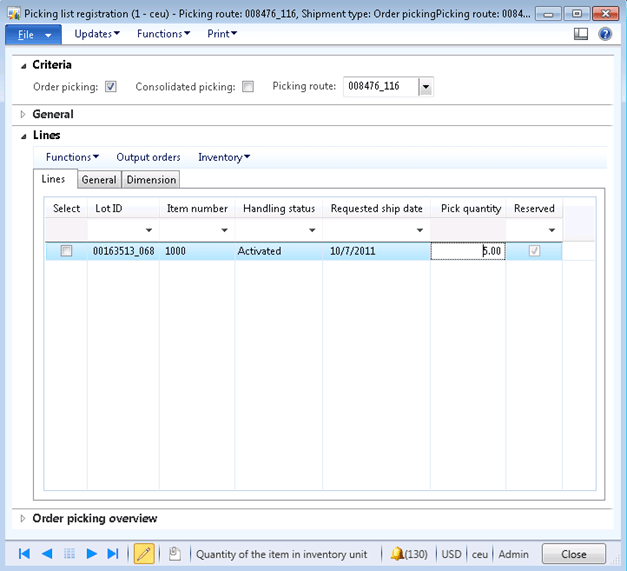This screenshot has height=571, width=627.
Task: Open the alerts bell notification icon
Action: 397,553
